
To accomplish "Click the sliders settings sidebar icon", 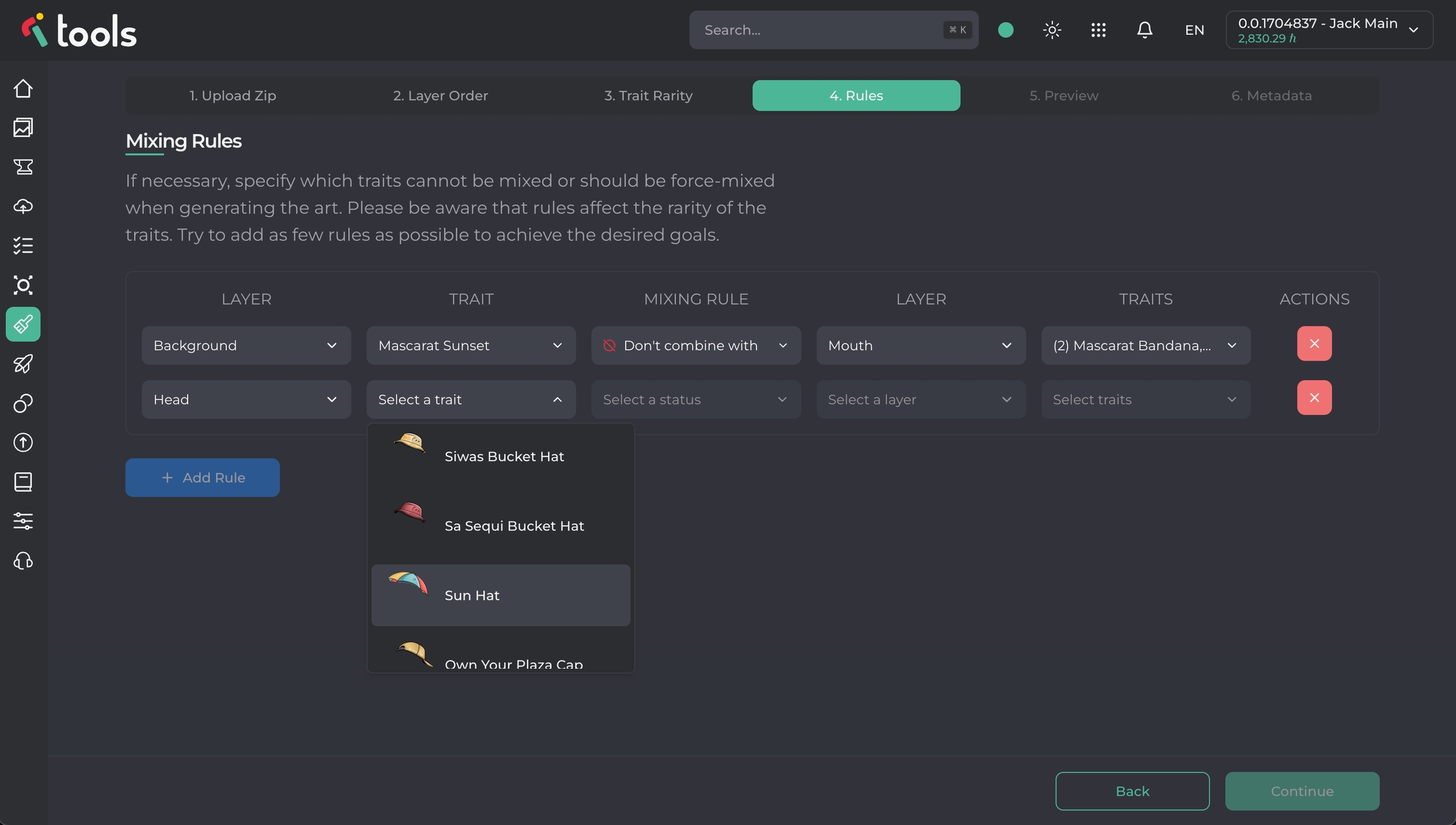I will [x=23, y=521].
